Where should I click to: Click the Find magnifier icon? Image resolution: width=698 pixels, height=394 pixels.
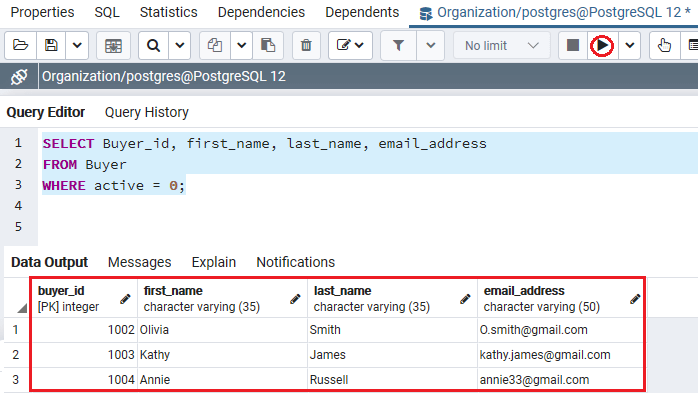click(x=154, y=45)
